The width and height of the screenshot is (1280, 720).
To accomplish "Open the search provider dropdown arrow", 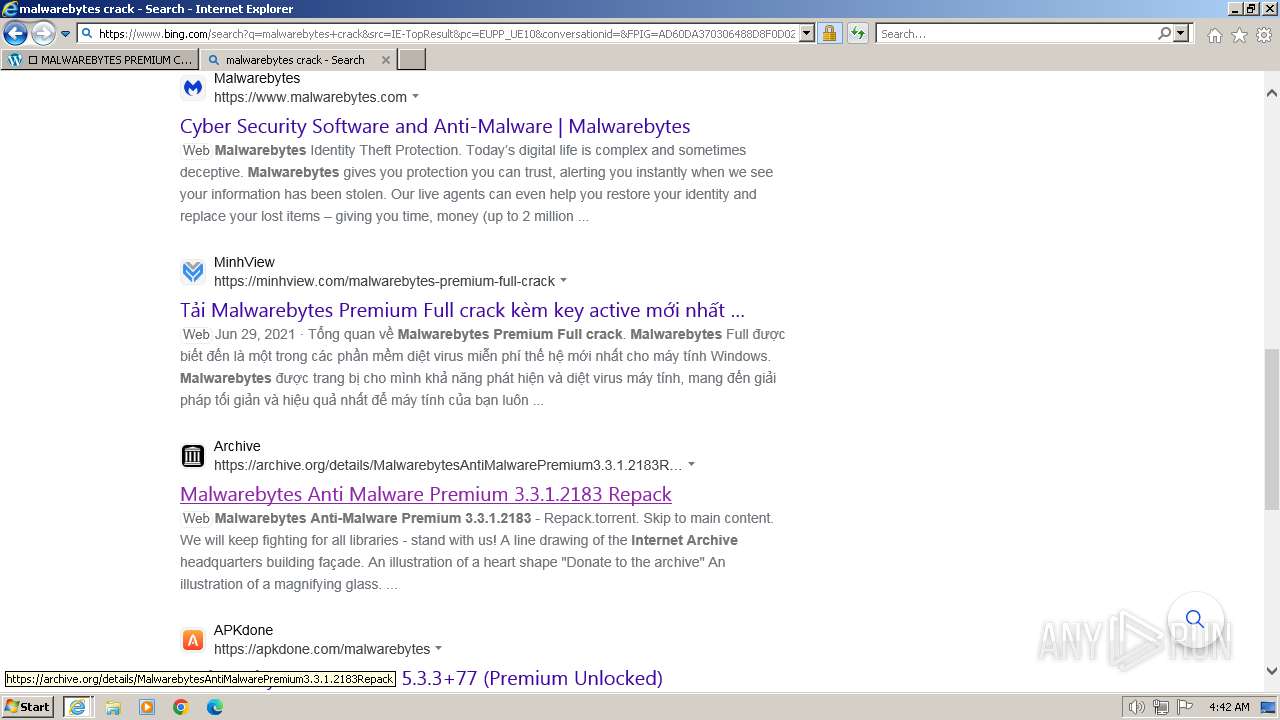I will pos(1182,34).
